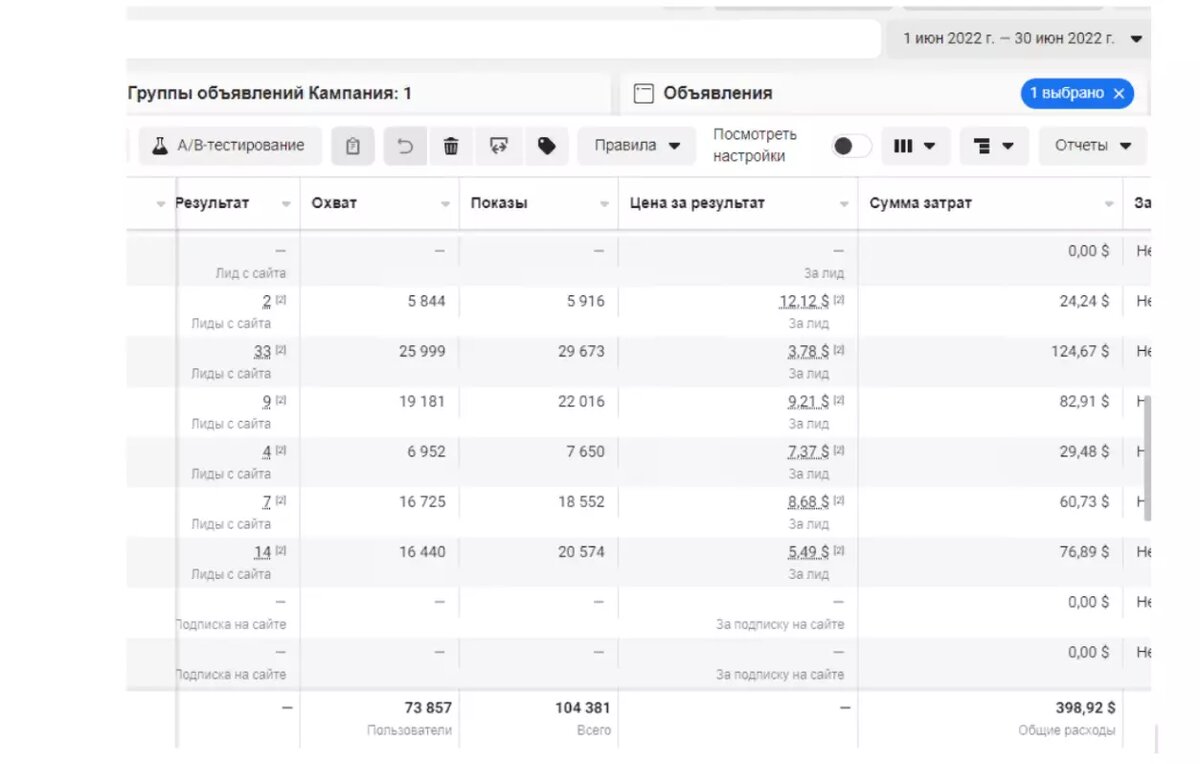
Task: Select total reach 73 857
Action: [428, 707]
